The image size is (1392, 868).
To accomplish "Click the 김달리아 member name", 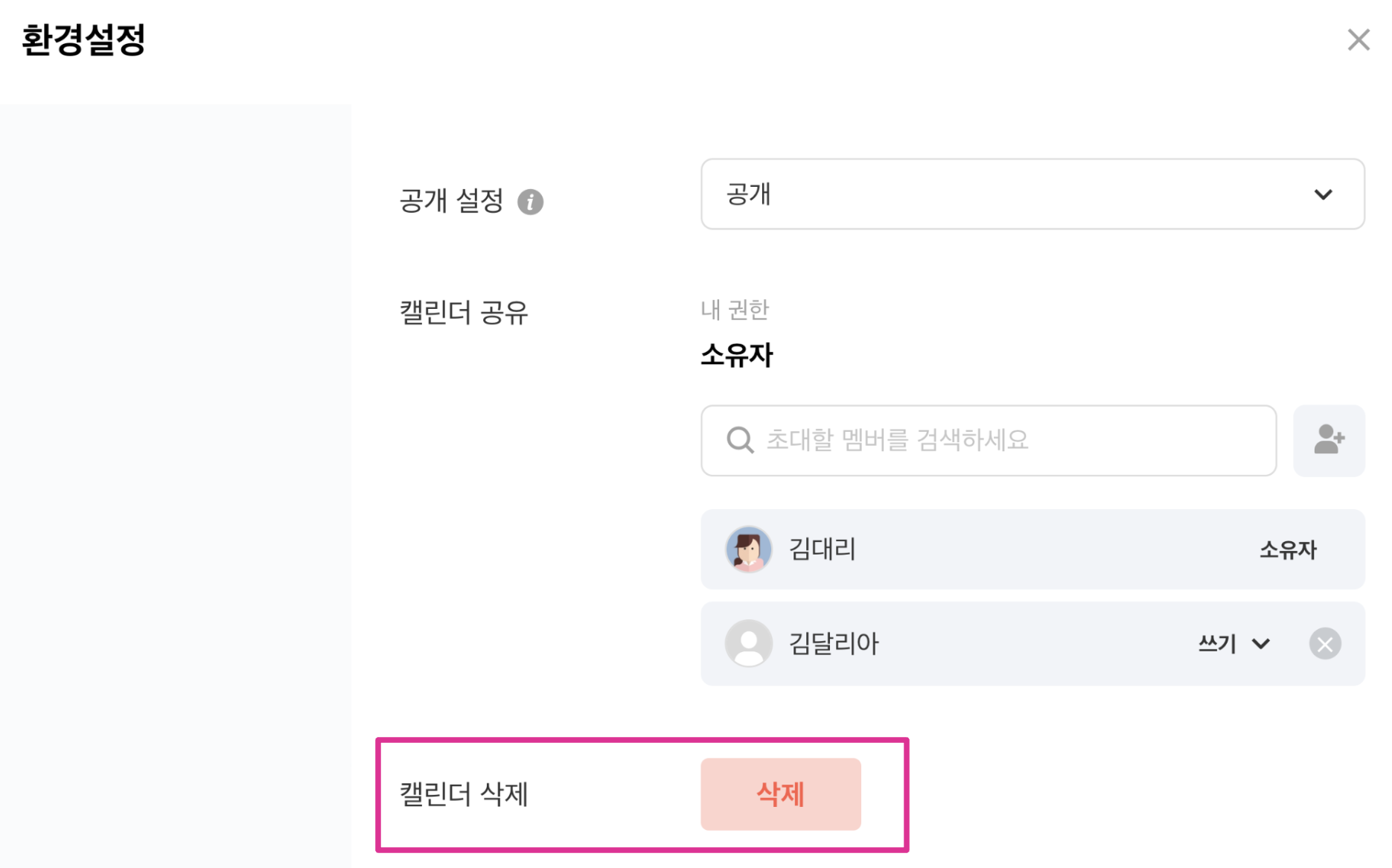I will click(834, 643).
